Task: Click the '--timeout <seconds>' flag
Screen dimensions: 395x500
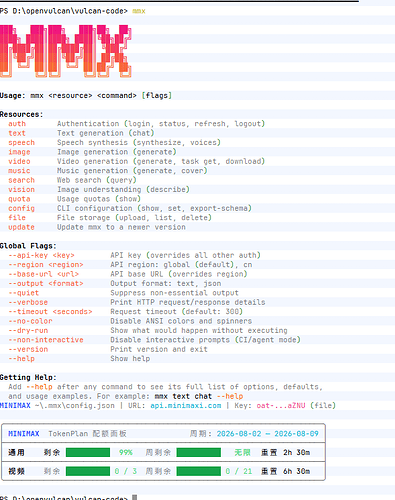Action: [50, 312]
